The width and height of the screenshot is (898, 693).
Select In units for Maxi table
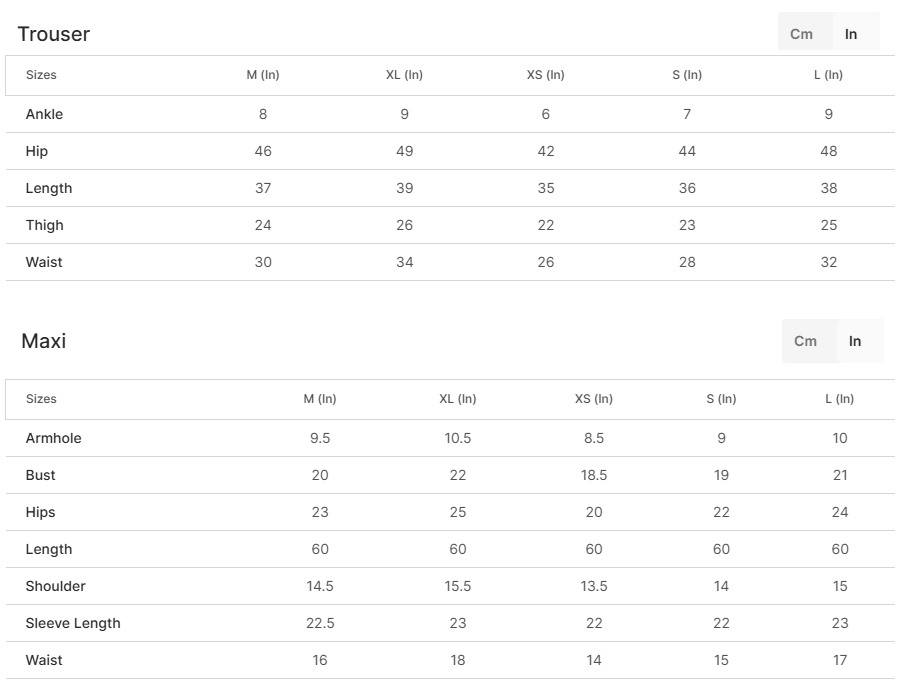[x=855, y=341]
